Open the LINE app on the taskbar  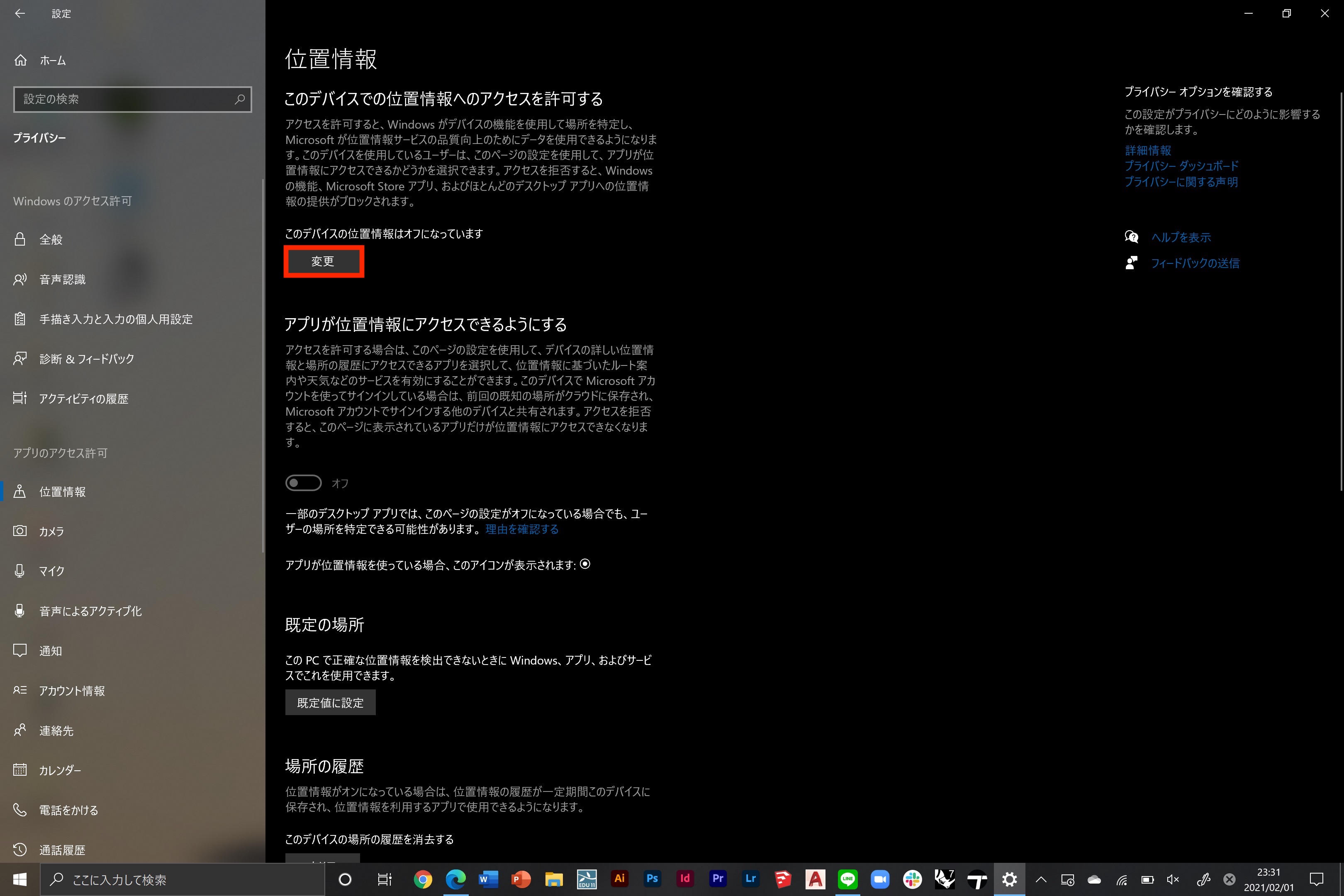coord(847,879)
